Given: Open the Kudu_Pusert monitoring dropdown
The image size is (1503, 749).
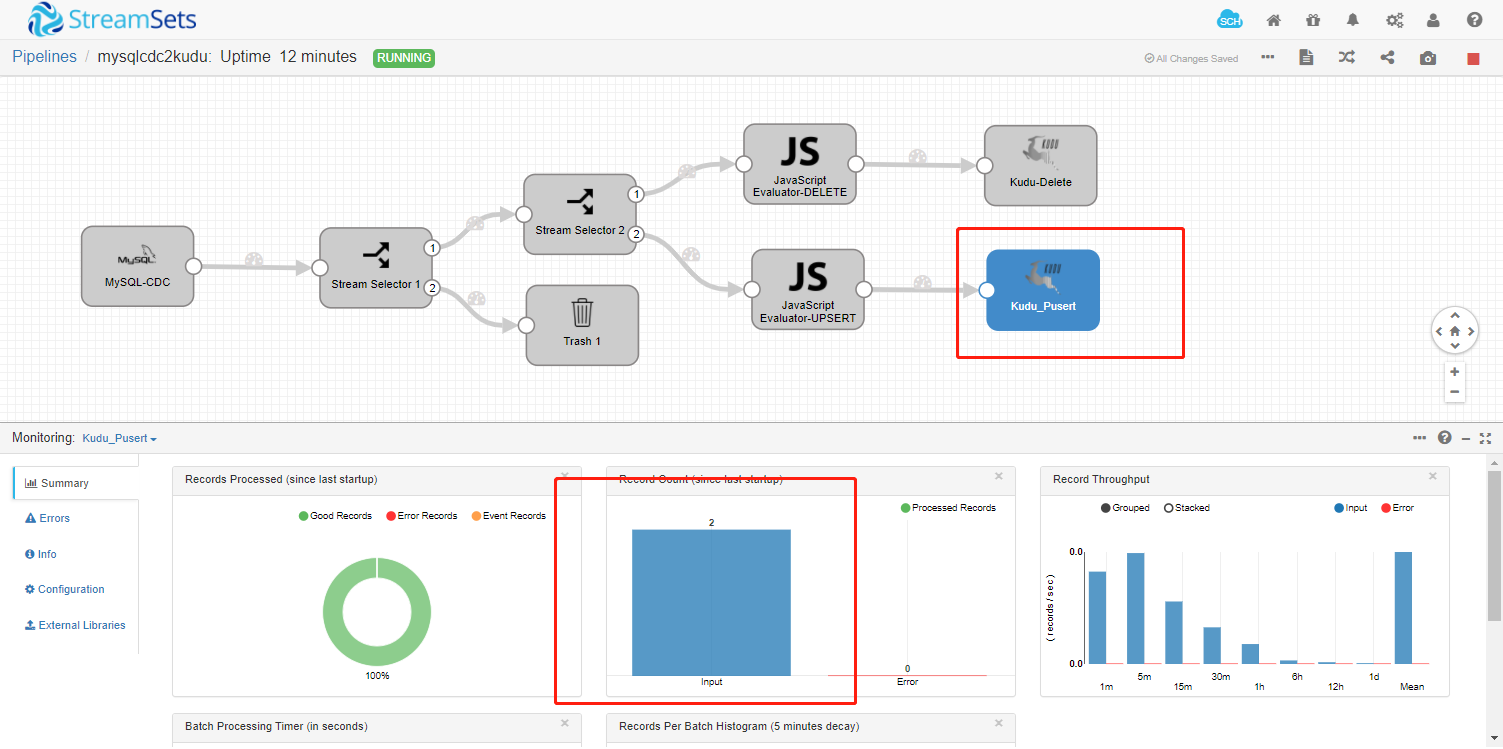Looking at the screenshot, I should (x=119, y=438).
